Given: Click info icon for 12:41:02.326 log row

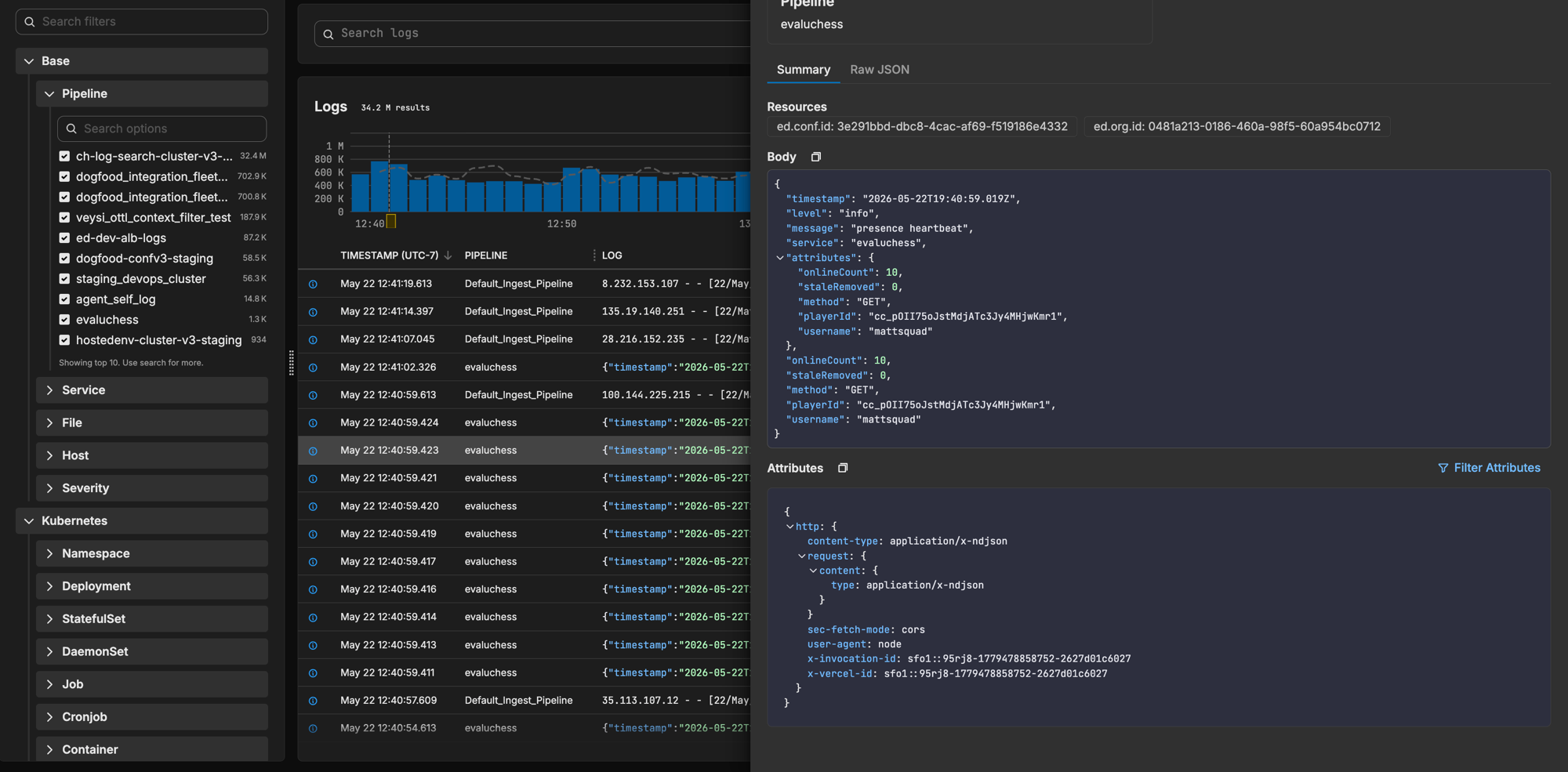Looking at the screenshot, I should (x=313, y=368).
